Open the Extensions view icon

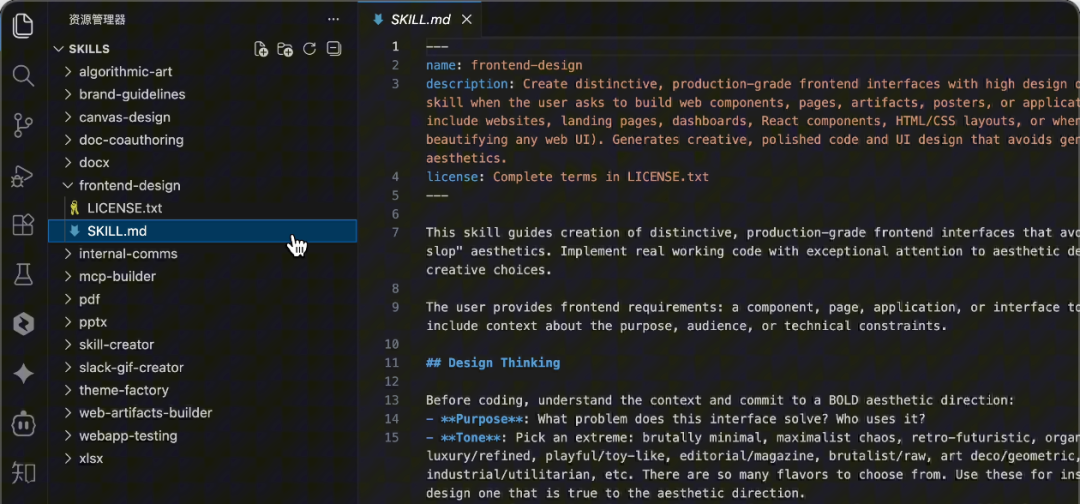(23, 225)
